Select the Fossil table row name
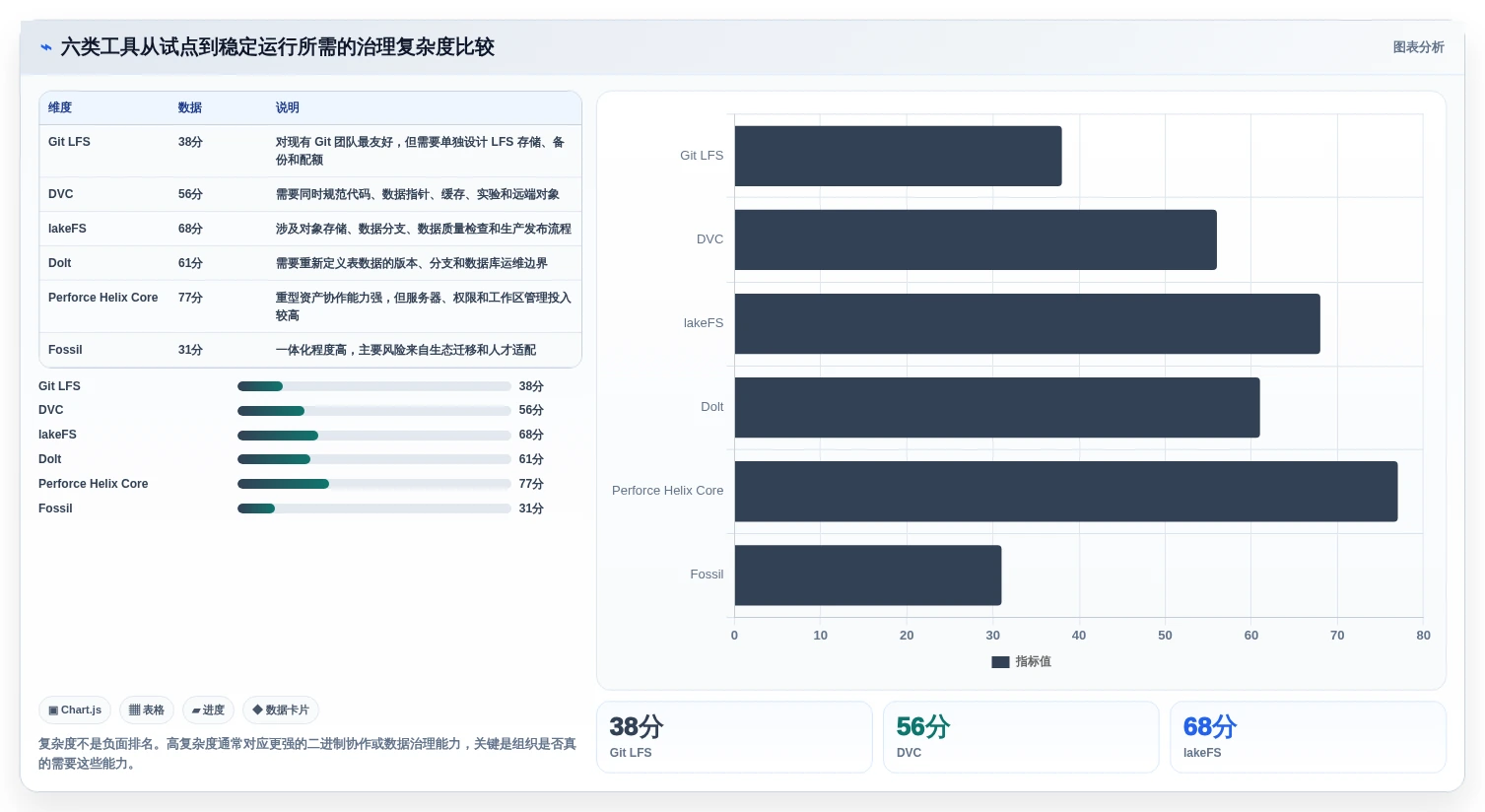 pyautogui.click(x=65, y=350)
